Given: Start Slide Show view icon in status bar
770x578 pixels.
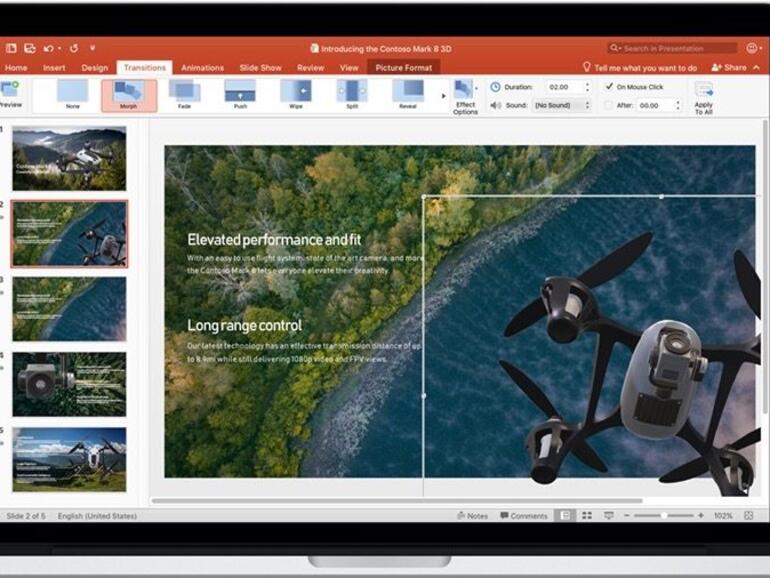Looking at the screenshot, I should (609, 515).
